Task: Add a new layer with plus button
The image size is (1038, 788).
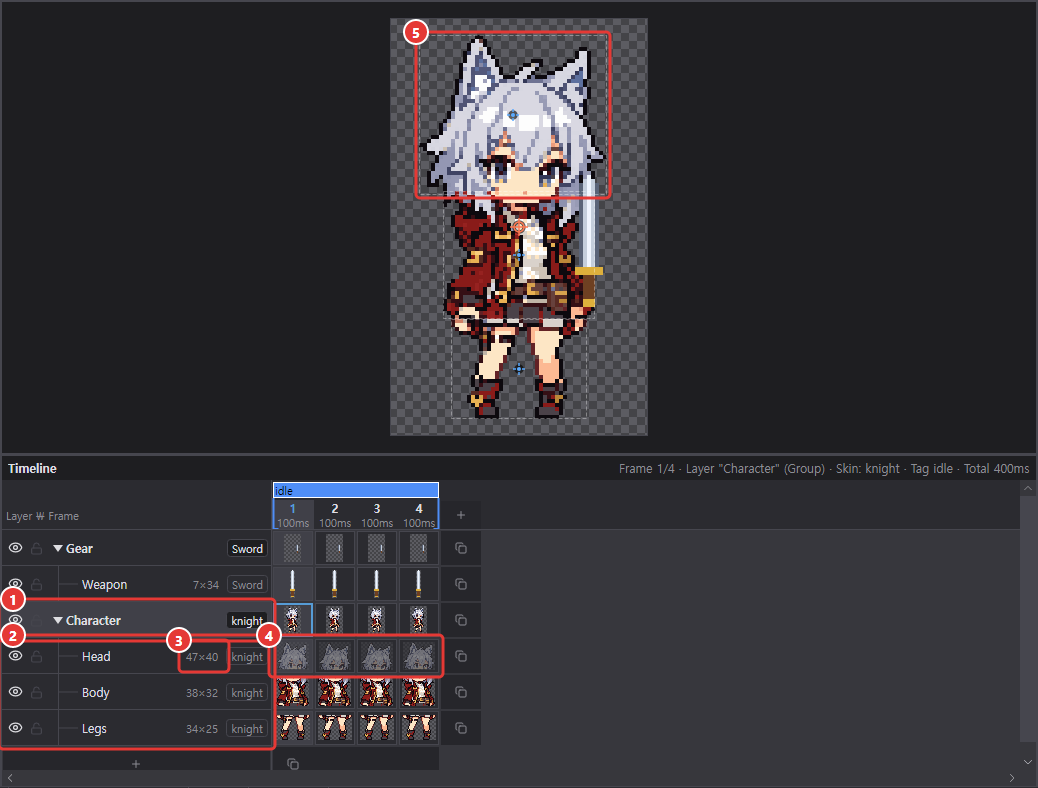Action: [x=136, y=763]
